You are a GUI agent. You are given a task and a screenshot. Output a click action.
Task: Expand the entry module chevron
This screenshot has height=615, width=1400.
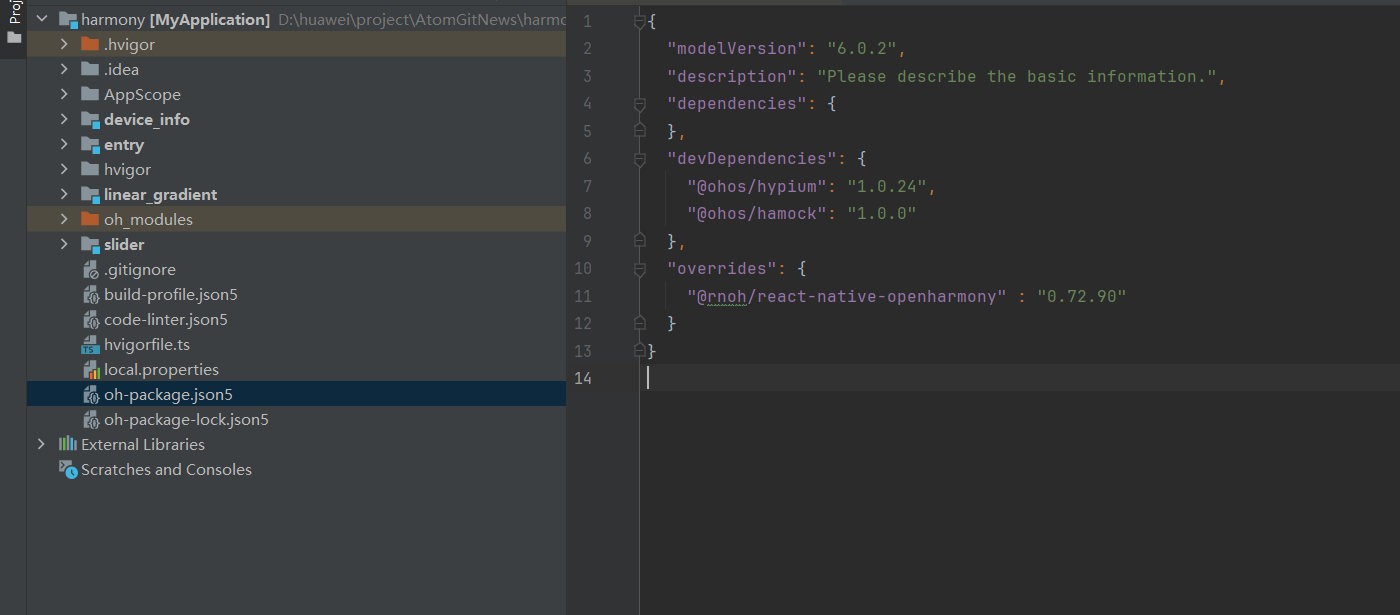64,144
